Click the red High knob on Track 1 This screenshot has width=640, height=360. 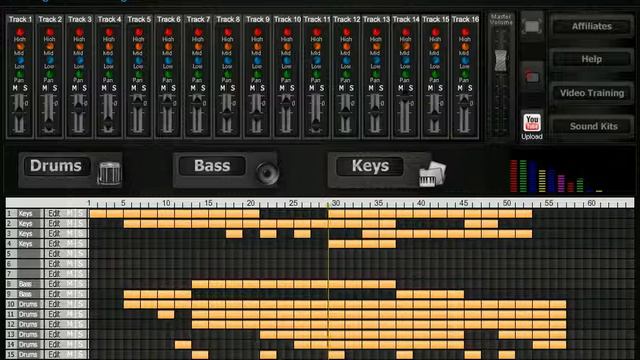[20, 32]
